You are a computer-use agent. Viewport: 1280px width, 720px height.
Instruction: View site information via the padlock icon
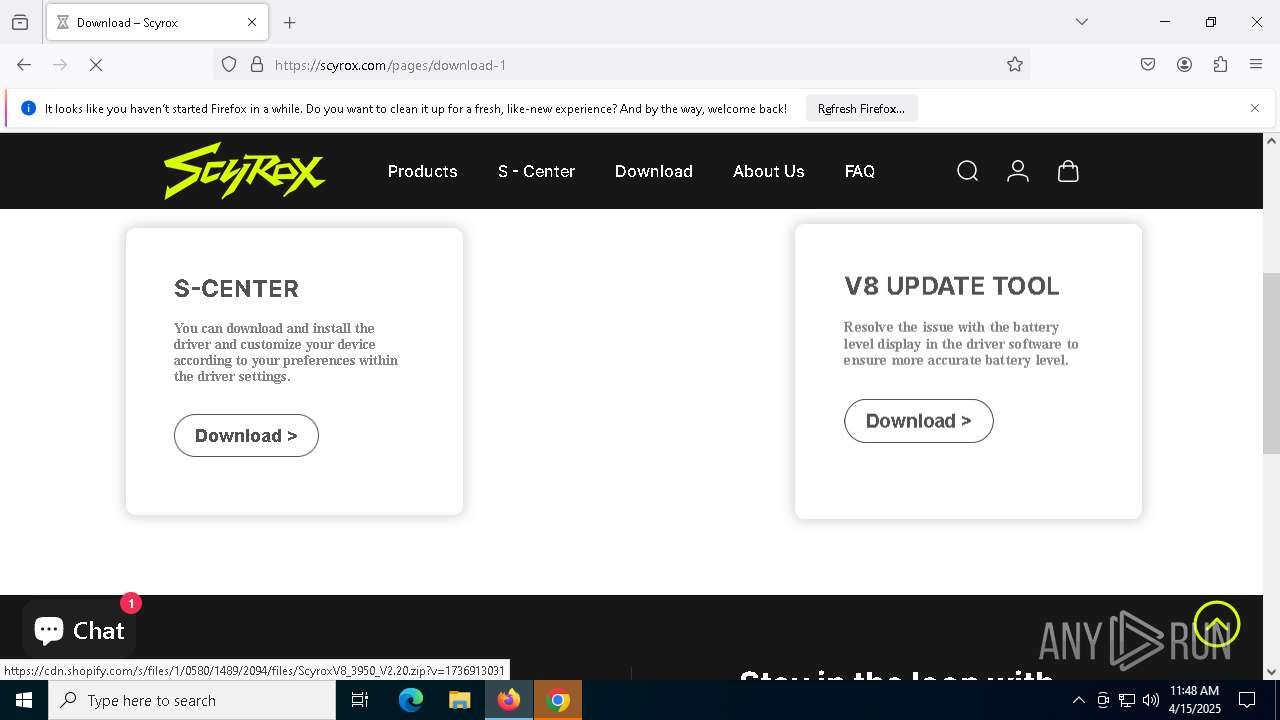(x=257, y=65)
